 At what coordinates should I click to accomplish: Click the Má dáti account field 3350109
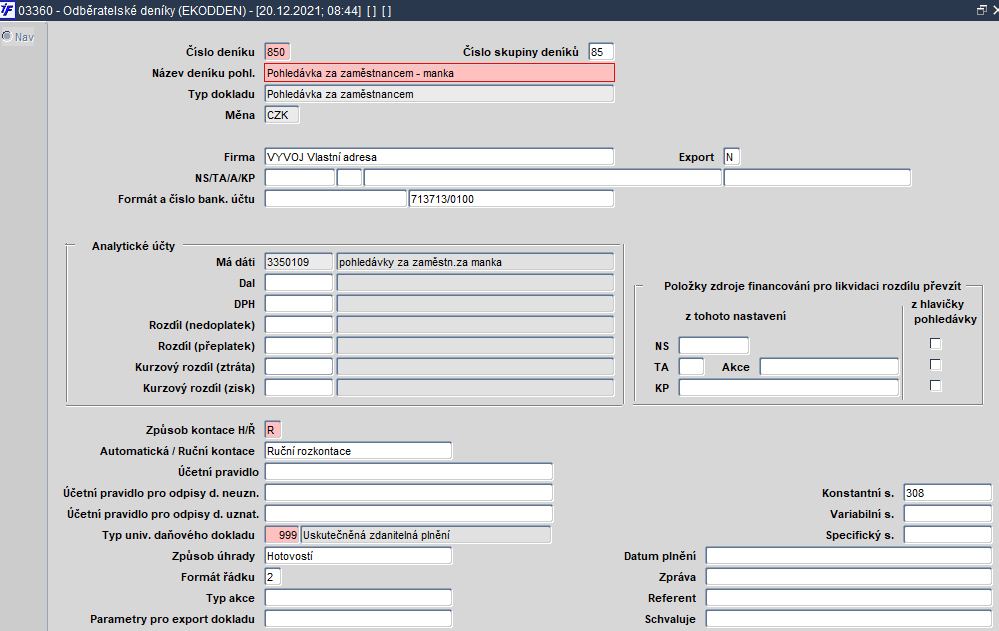tap(299, 263)
